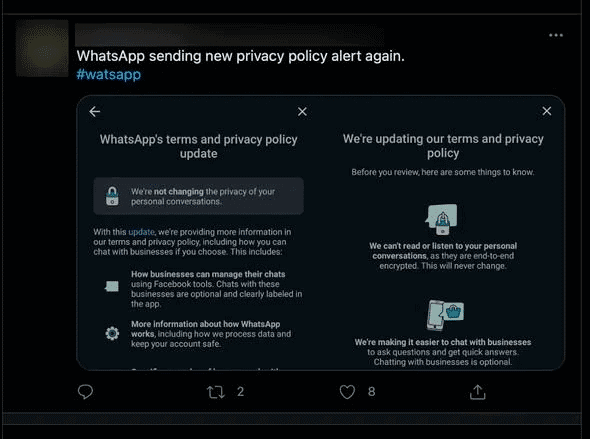Screen dimensions: 590x439
Task: Open the #watsapp hashtag link
Action: pyautogui.click(x=109, y=74)
